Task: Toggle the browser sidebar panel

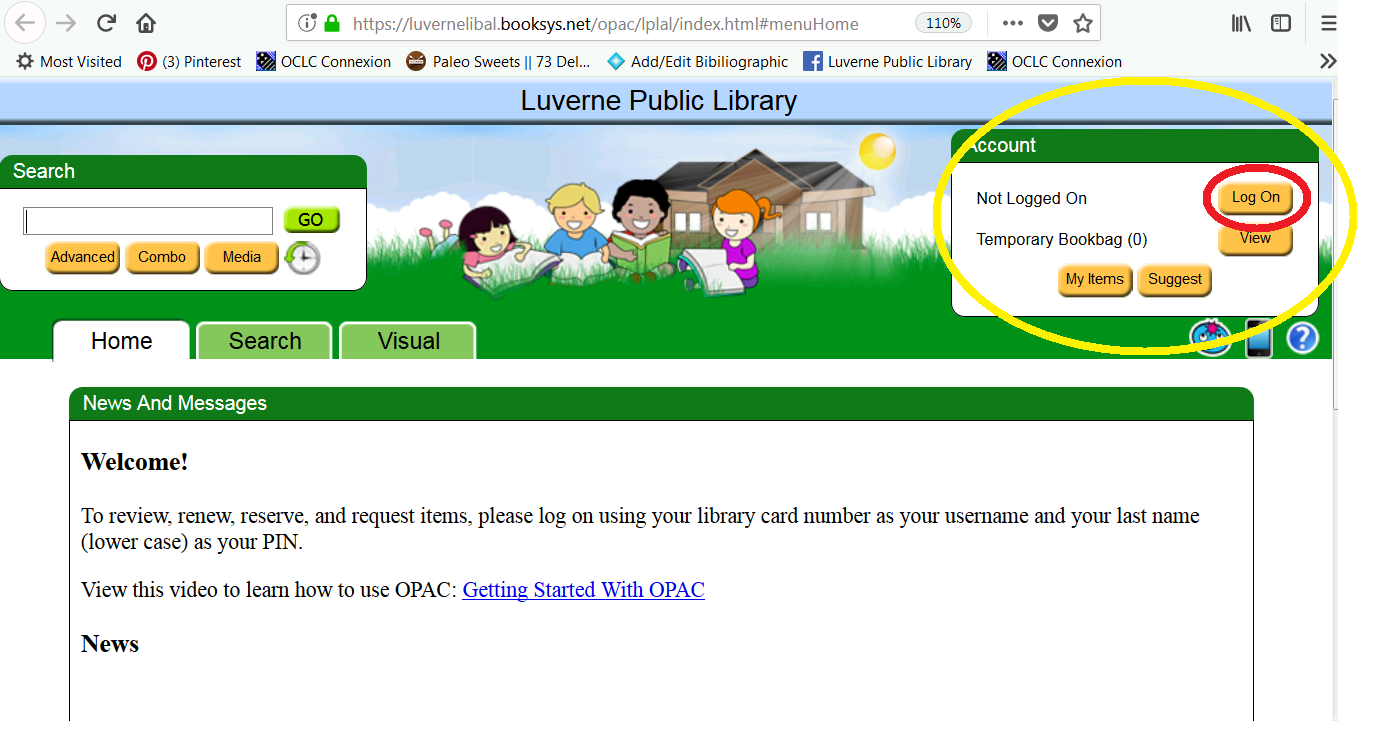Action: 1281,22
